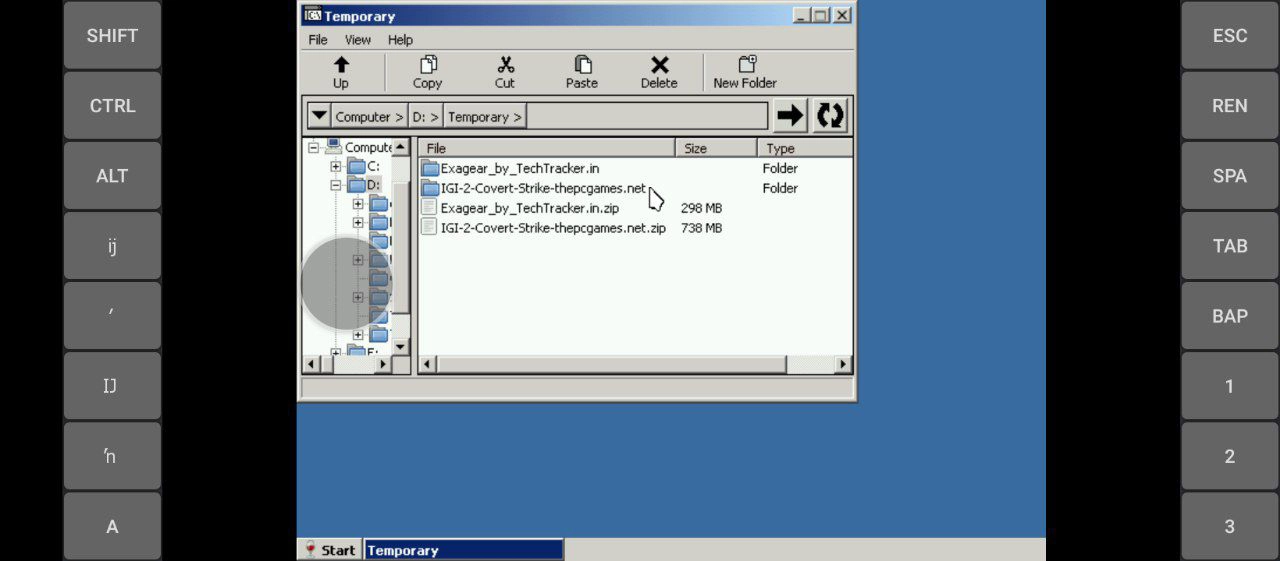Create a New Folder from the toolbar
Screen dimensions: 1280x561
click(x=745, y=66)
